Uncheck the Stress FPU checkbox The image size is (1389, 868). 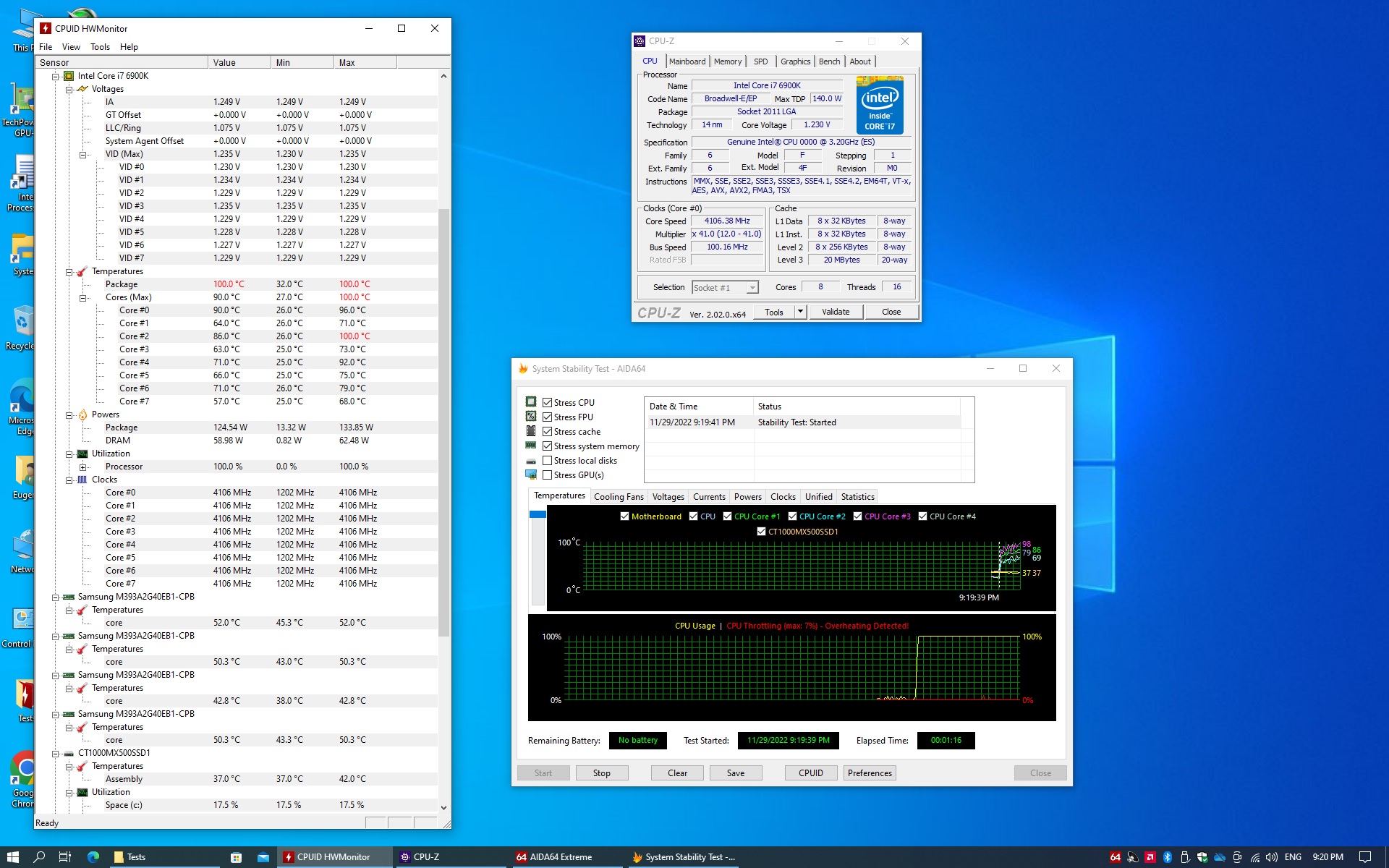click(548, 417)
